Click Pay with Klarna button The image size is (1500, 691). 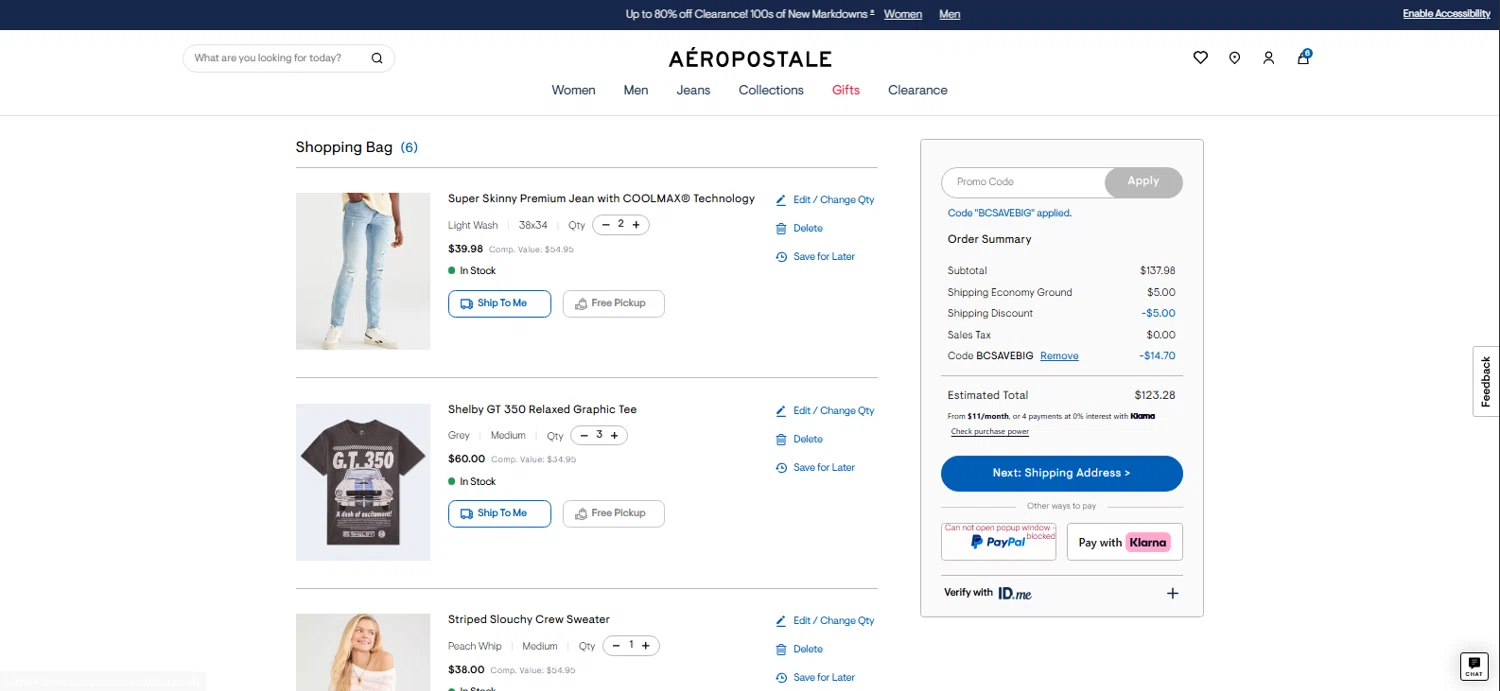click(x=1125, y=542)
